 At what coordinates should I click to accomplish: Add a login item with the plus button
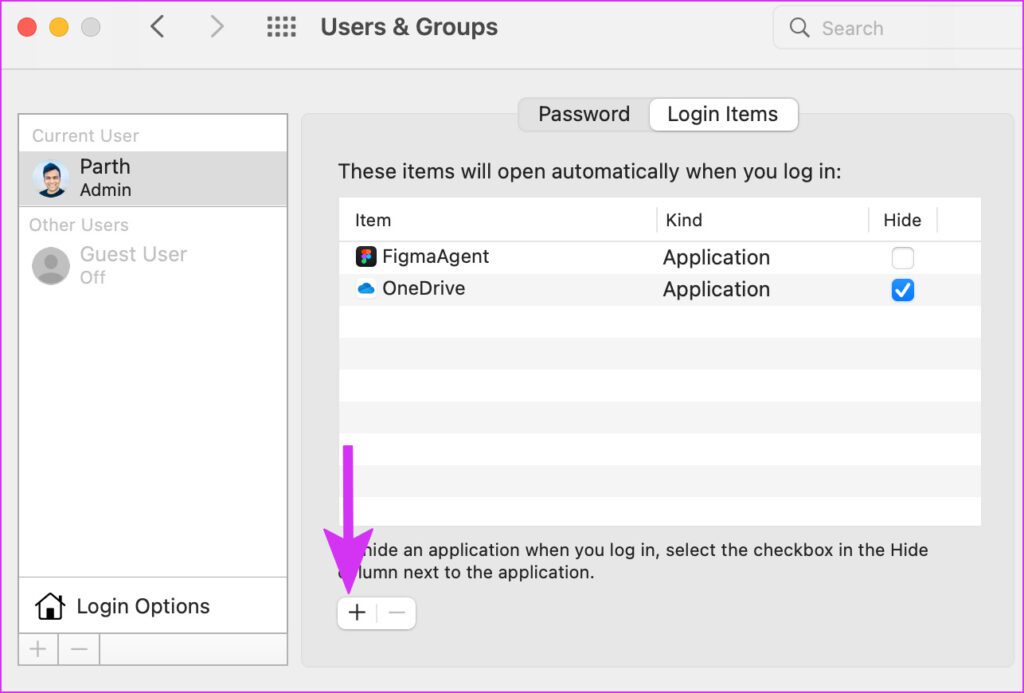click(357, 612)
